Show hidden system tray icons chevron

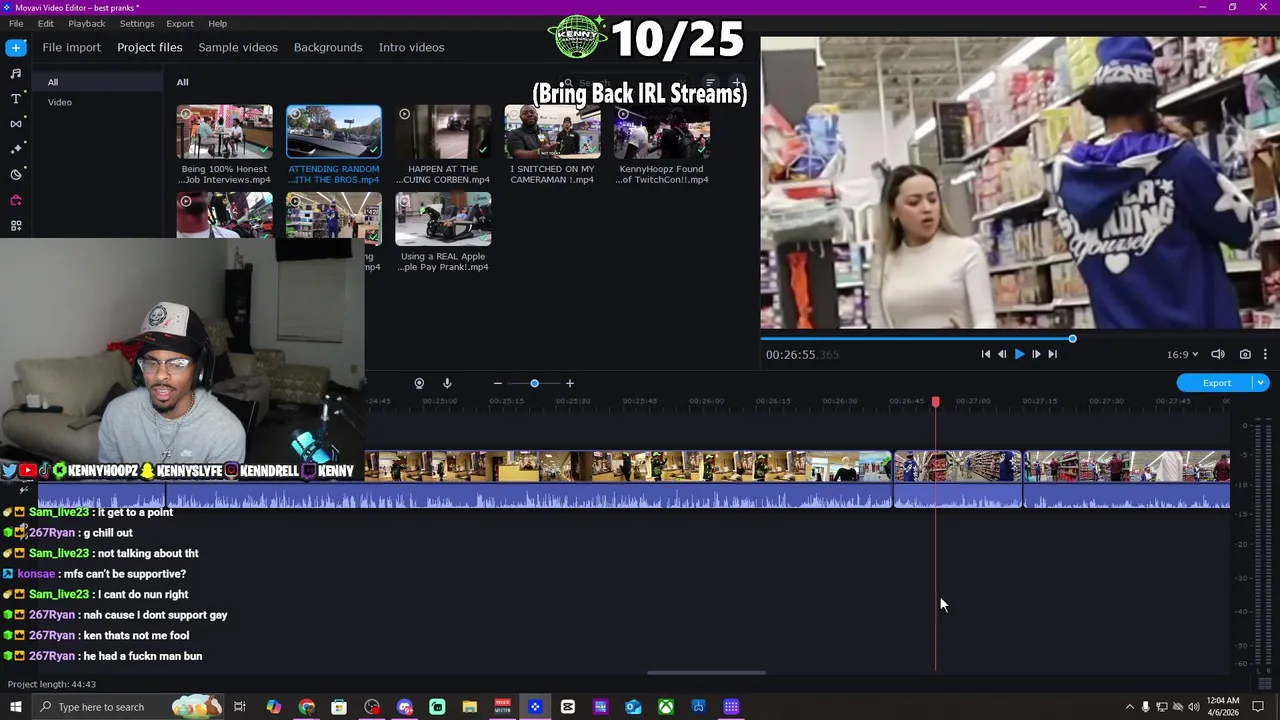(x=1130, y=707)
